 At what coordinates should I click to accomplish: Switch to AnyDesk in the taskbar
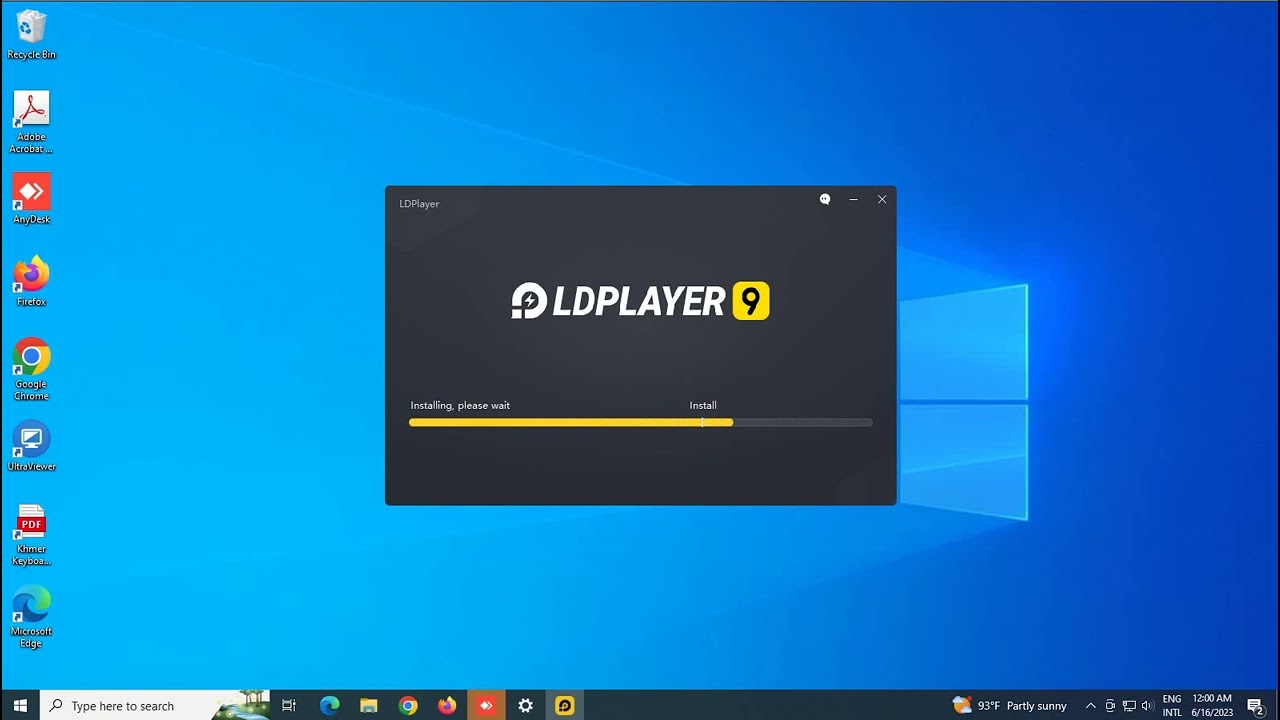486,705
